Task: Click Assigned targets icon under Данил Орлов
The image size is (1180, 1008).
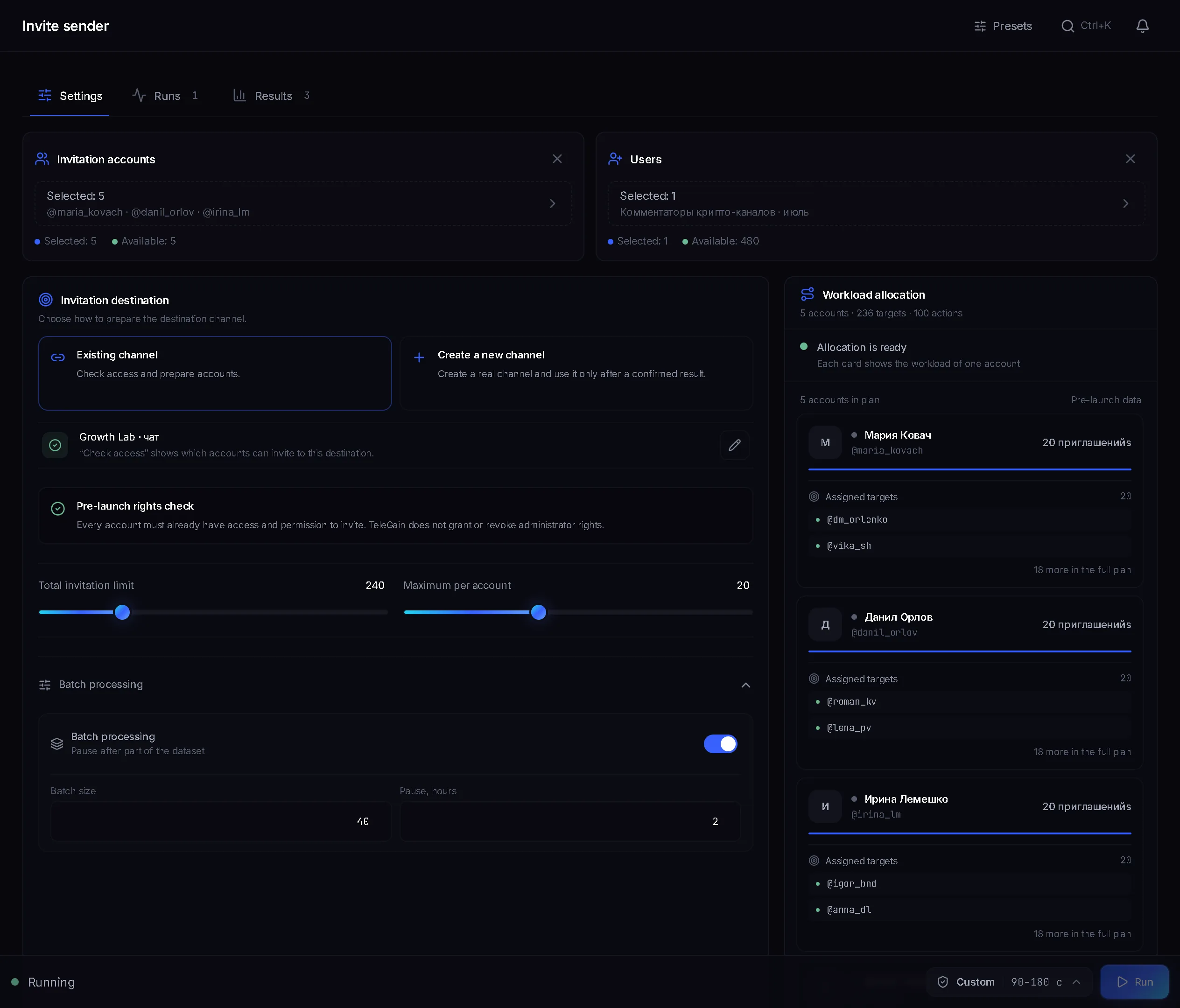Action: 814,679
